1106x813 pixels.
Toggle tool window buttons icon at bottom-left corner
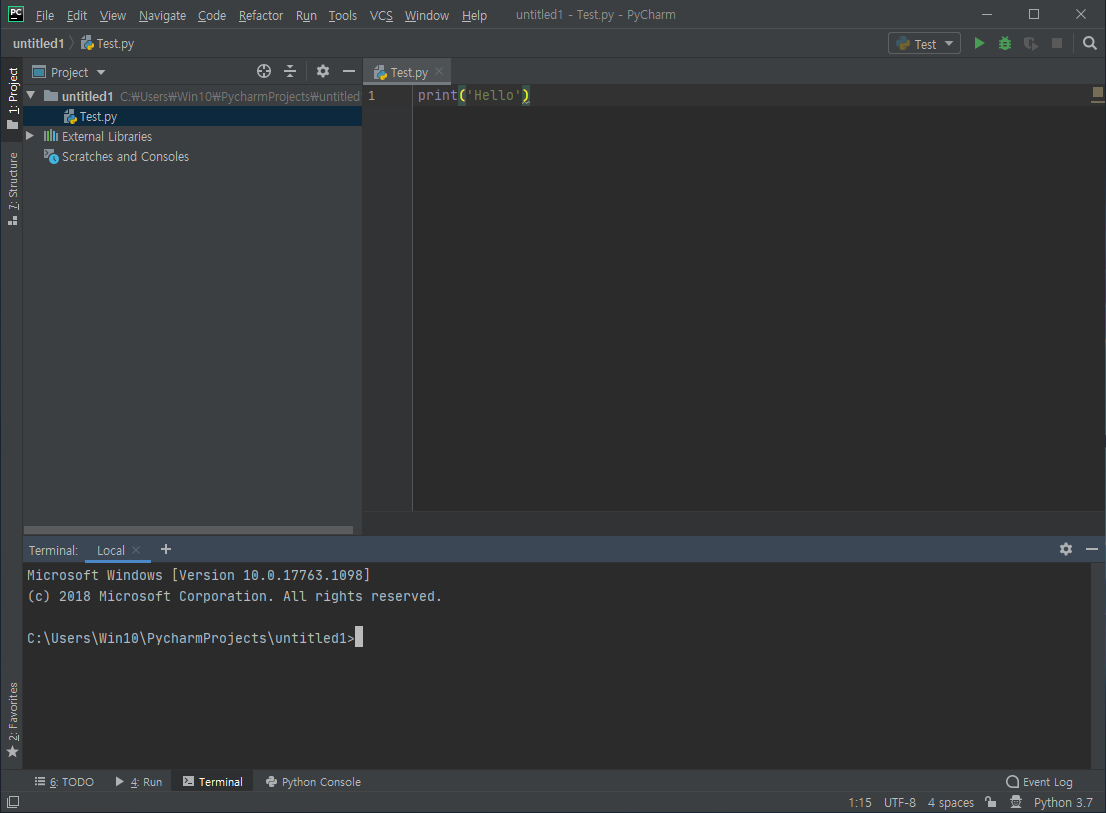[13, 802]
